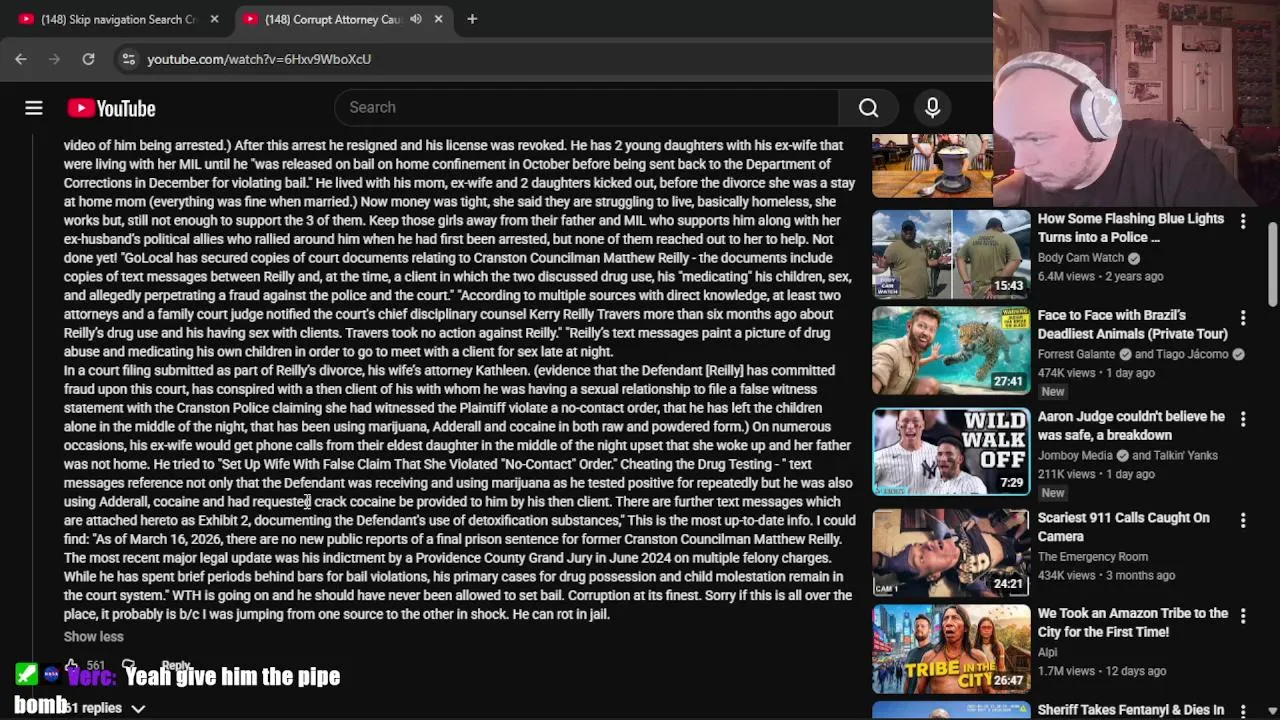Open Scariest 911 Calls thumbnail

point(950,553)
